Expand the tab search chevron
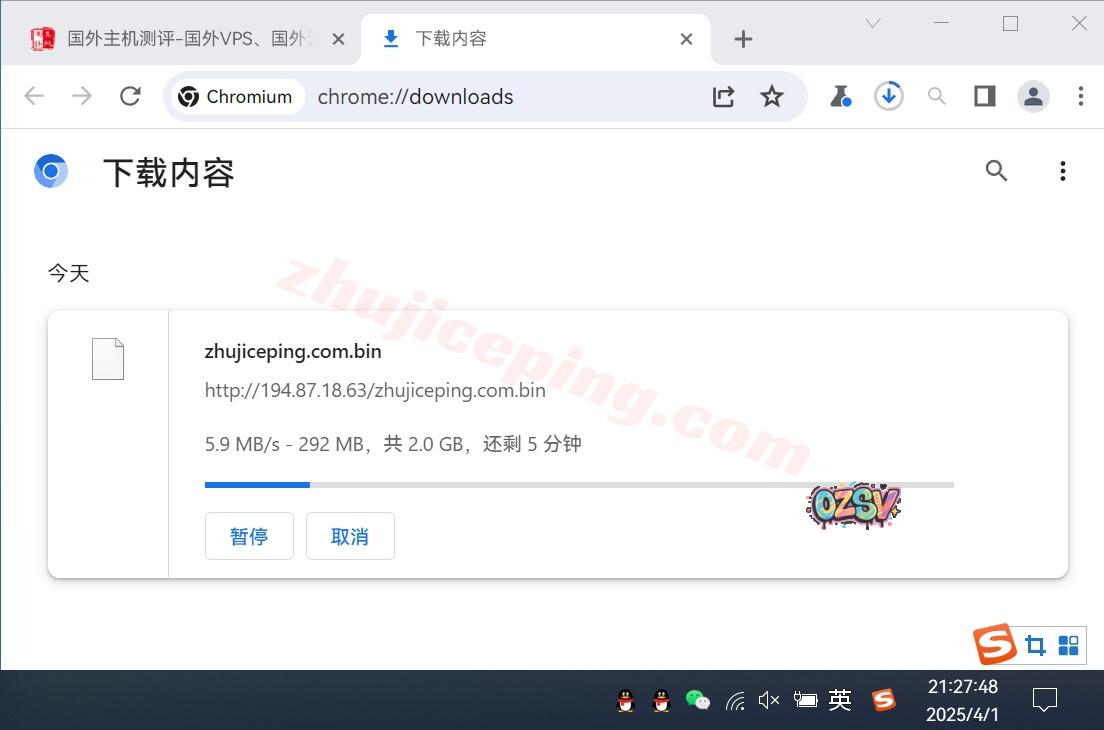This screenshot has height=730, width=1104. (873, 23)
